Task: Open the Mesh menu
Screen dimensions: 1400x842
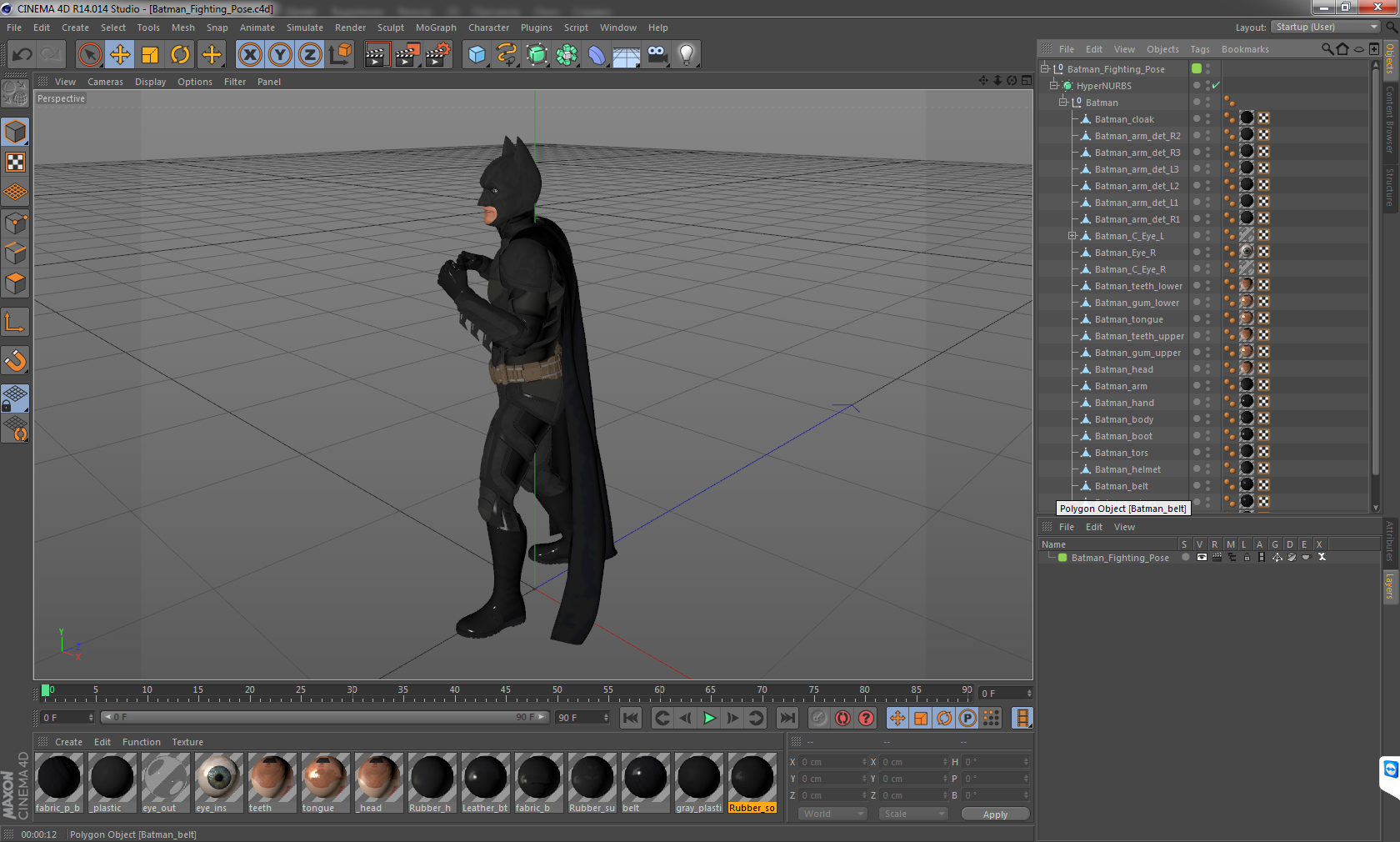Action: [x=183, y=28]
